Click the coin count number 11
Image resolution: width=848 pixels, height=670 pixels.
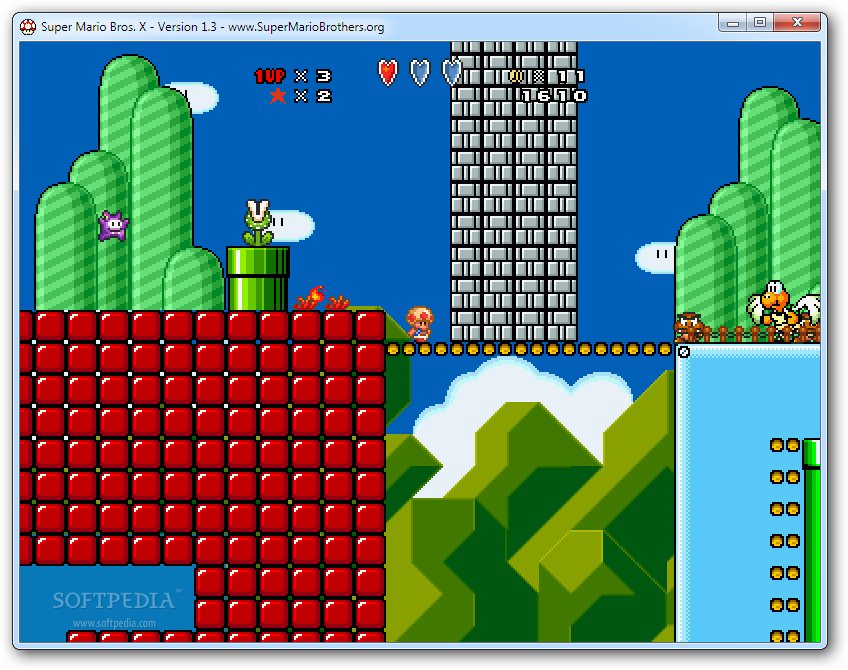571,76
